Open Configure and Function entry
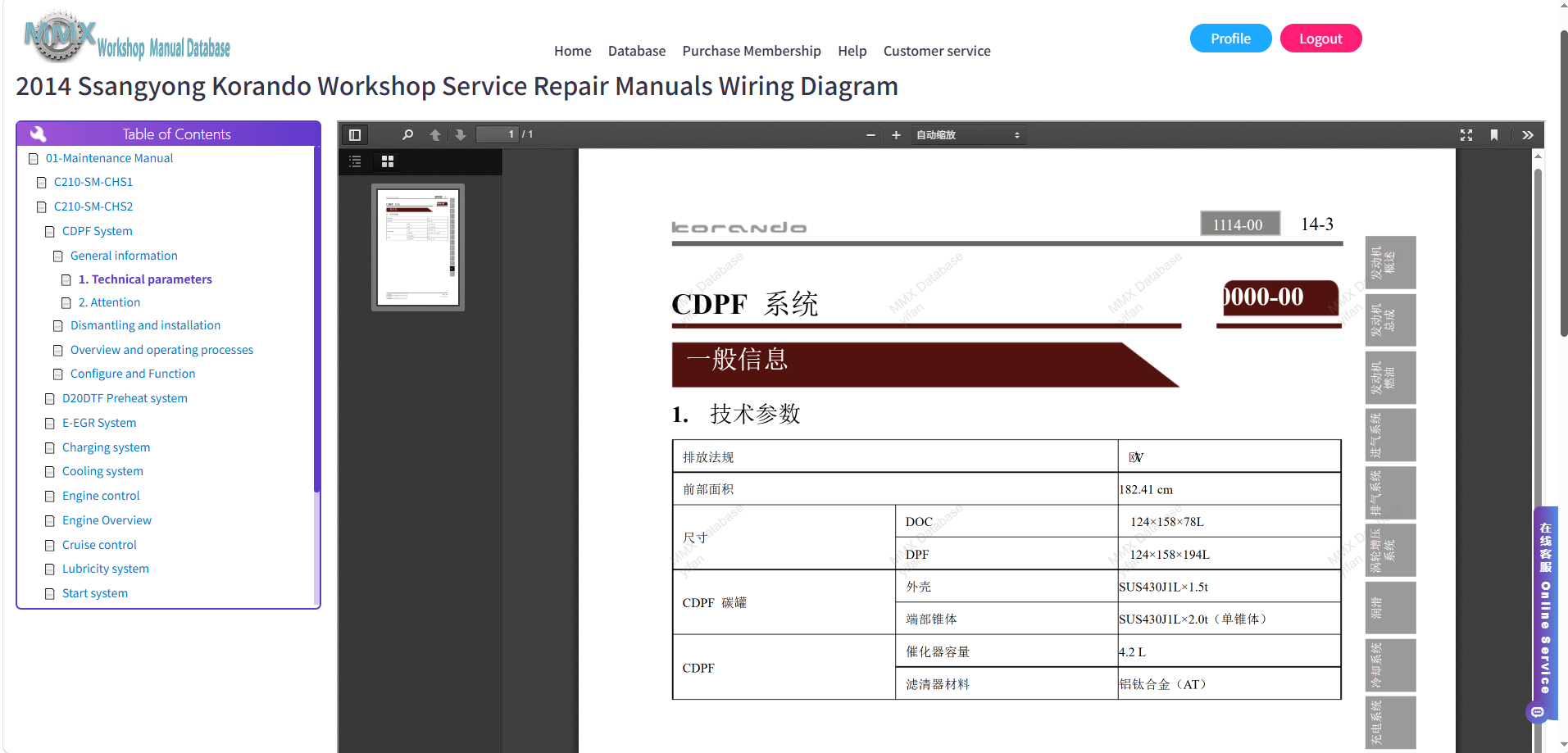The width and height of the screenshot is (1568, 753). click(x=133, y=374)
